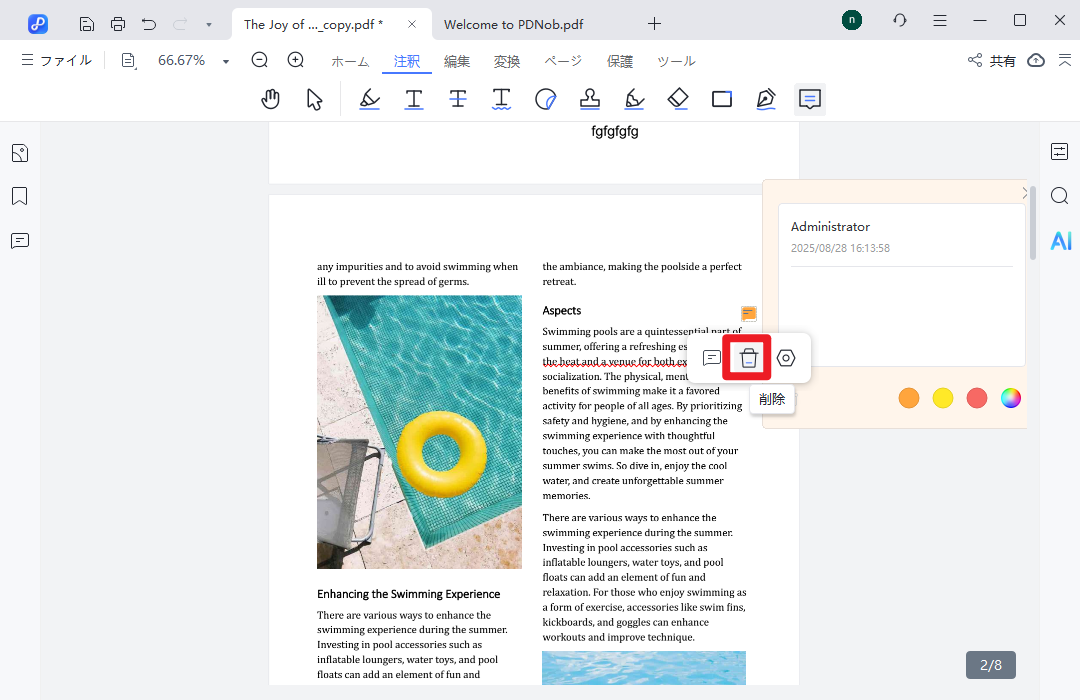Open the ファイル menu
This screenshot has width=1080, height=700.
point(56,60)
